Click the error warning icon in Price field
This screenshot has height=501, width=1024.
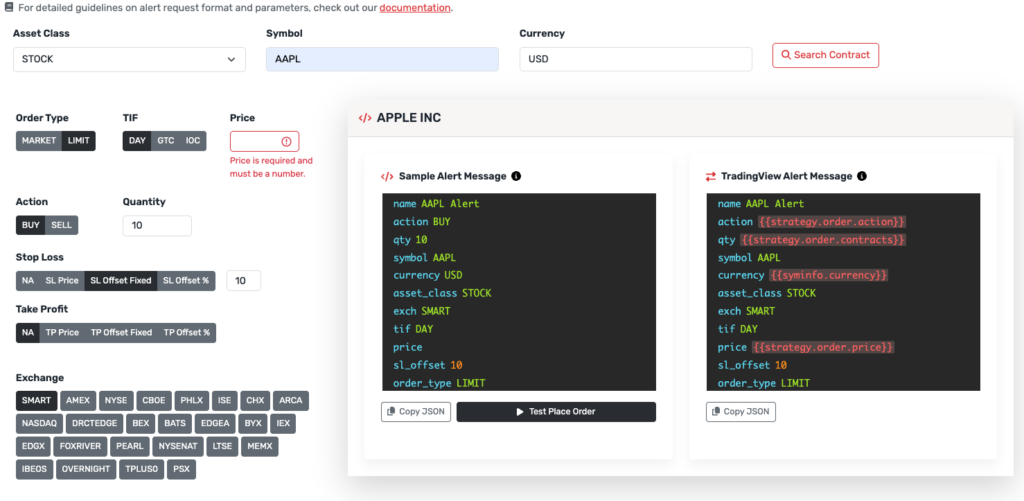pos(287,142)
